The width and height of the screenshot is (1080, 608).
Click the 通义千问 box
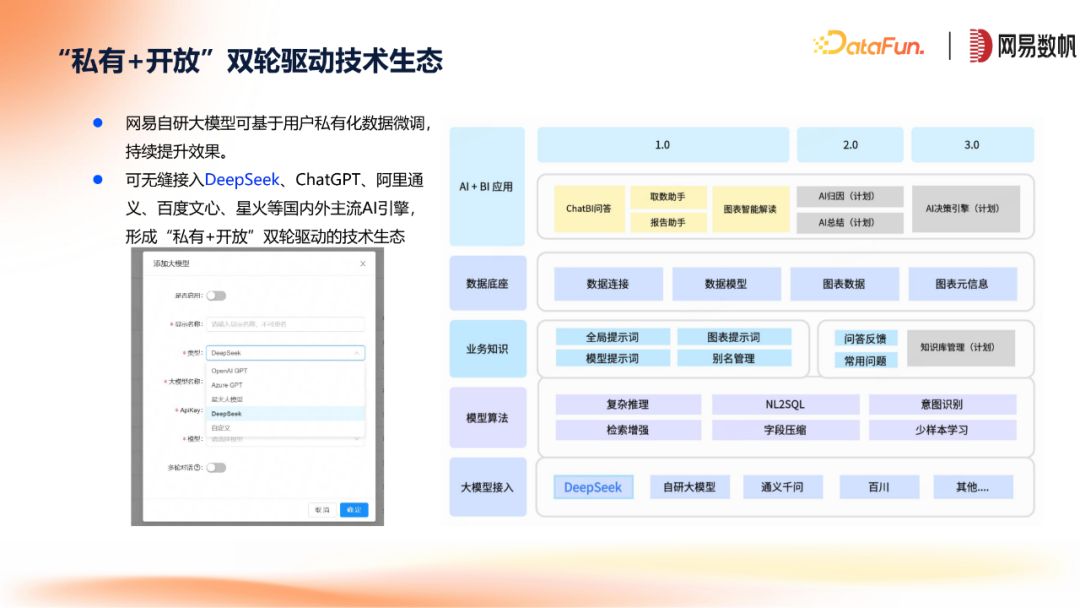(x=782, y=487)
